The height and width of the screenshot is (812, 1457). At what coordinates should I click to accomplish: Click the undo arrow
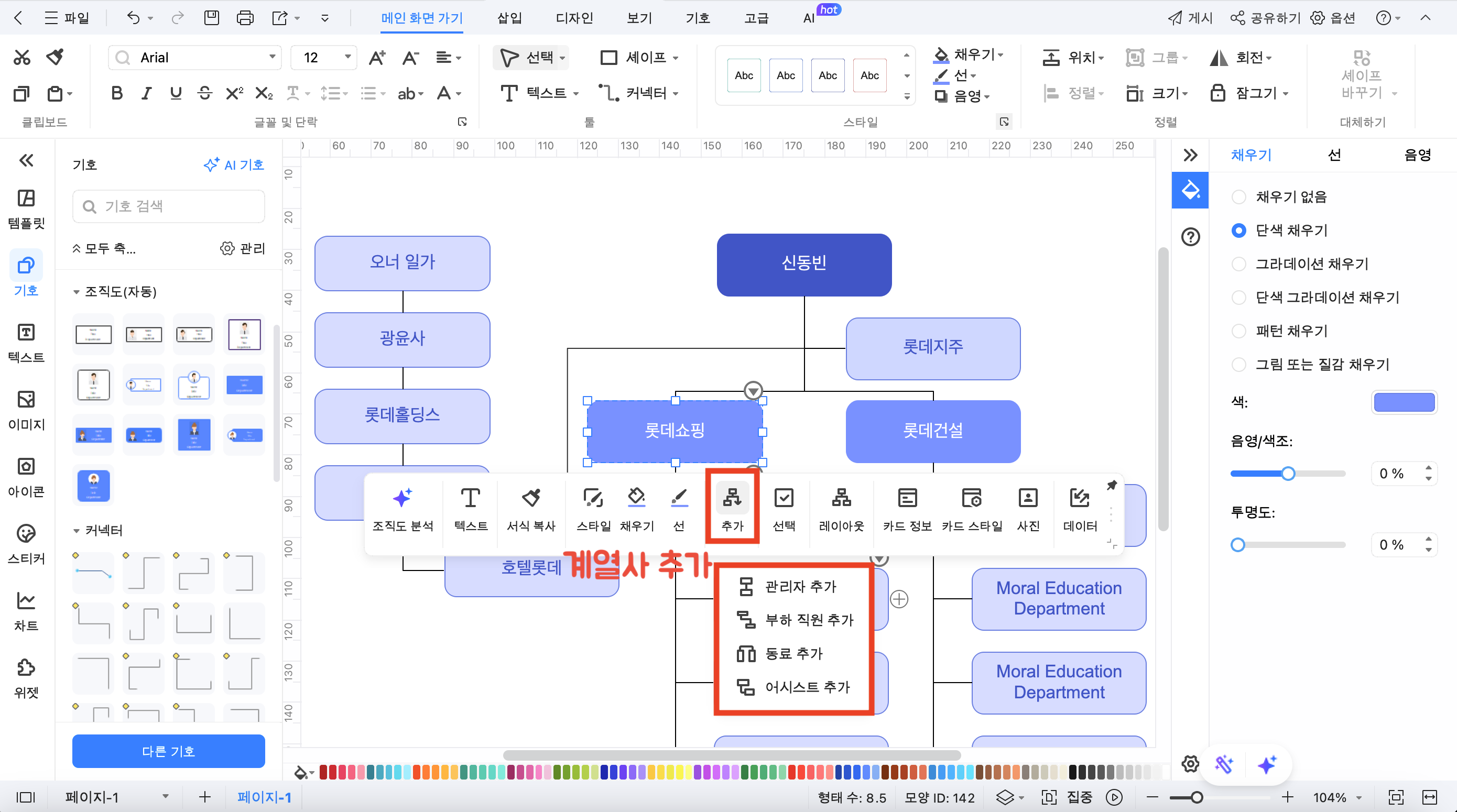(133, 18)
